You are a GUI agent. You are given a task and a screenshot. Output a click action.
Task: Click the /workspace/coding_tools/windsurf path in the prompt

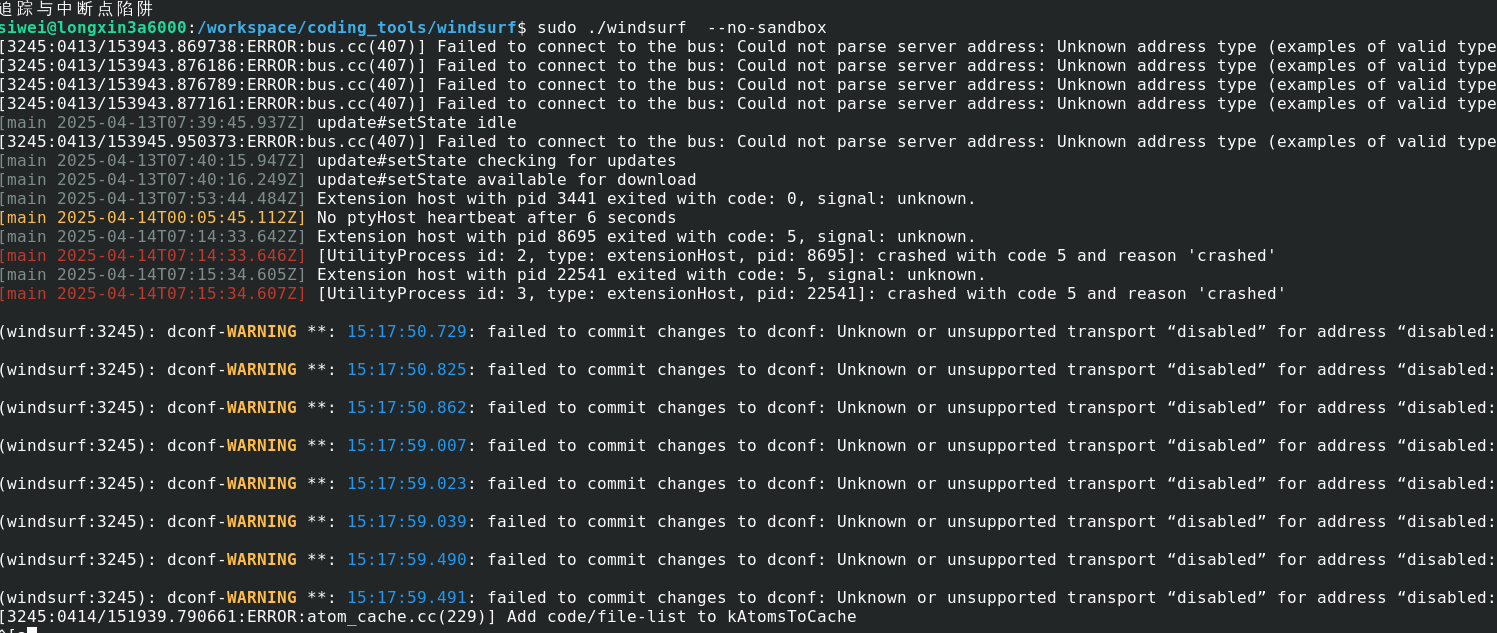pos(364,27)
